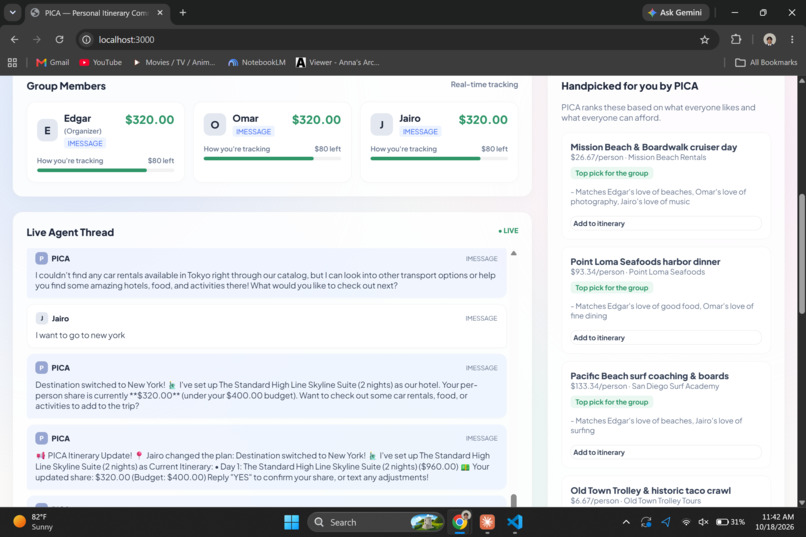Click PICA avatar on Destination switched message
The image size is (806, 537).
tap(42, 368)
